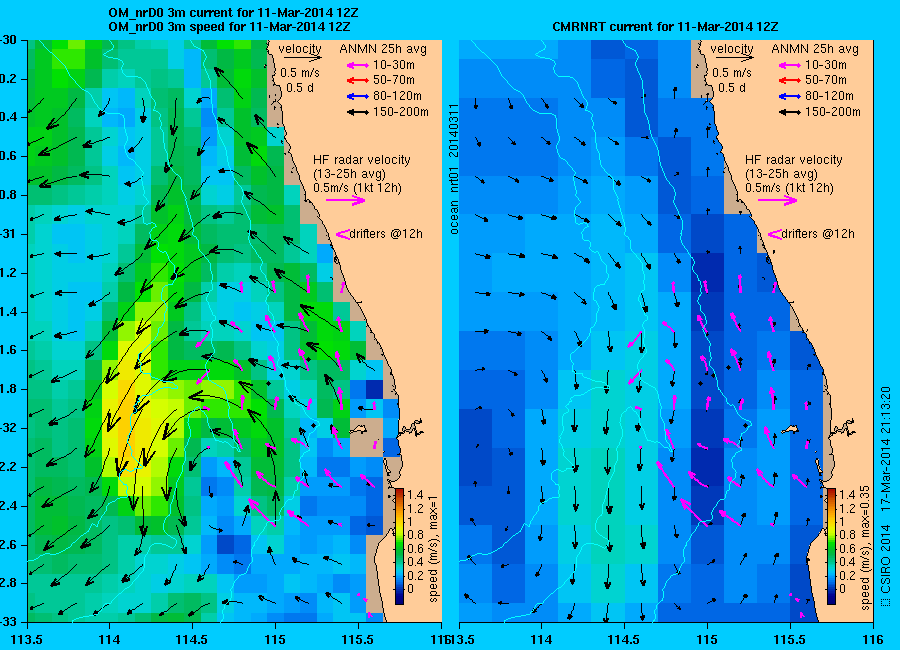Click the '150-200m' label in the CMRNRT legend

(x=833, y=112)
